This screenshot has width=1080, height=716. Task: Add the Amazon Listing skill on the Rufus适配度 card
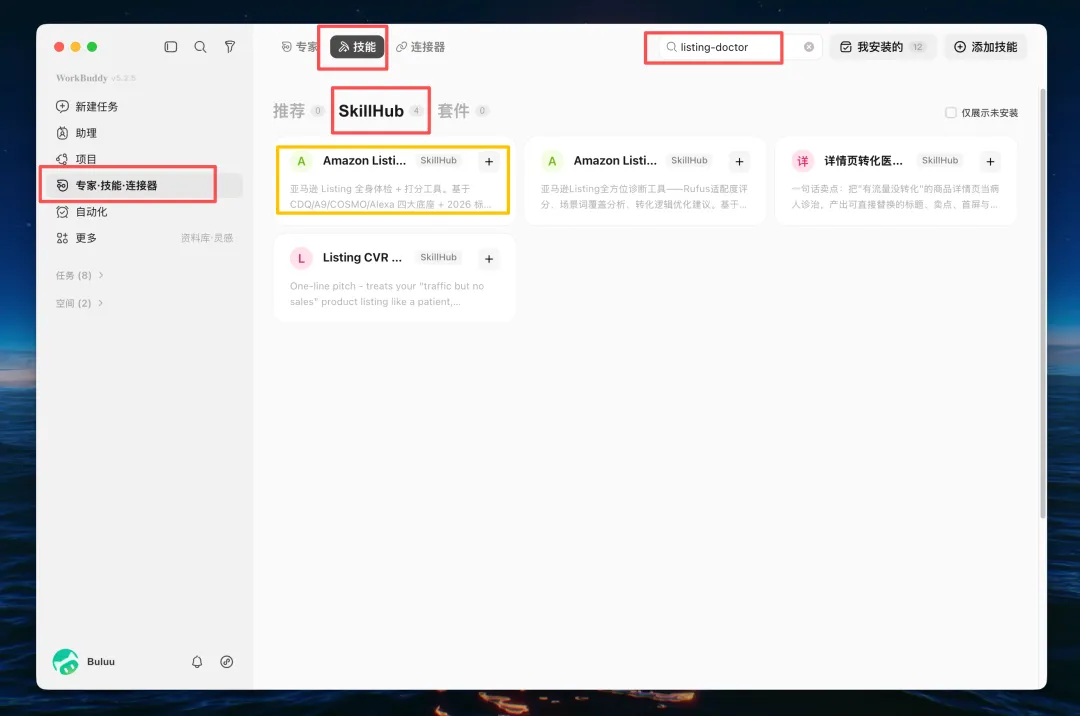740,162
